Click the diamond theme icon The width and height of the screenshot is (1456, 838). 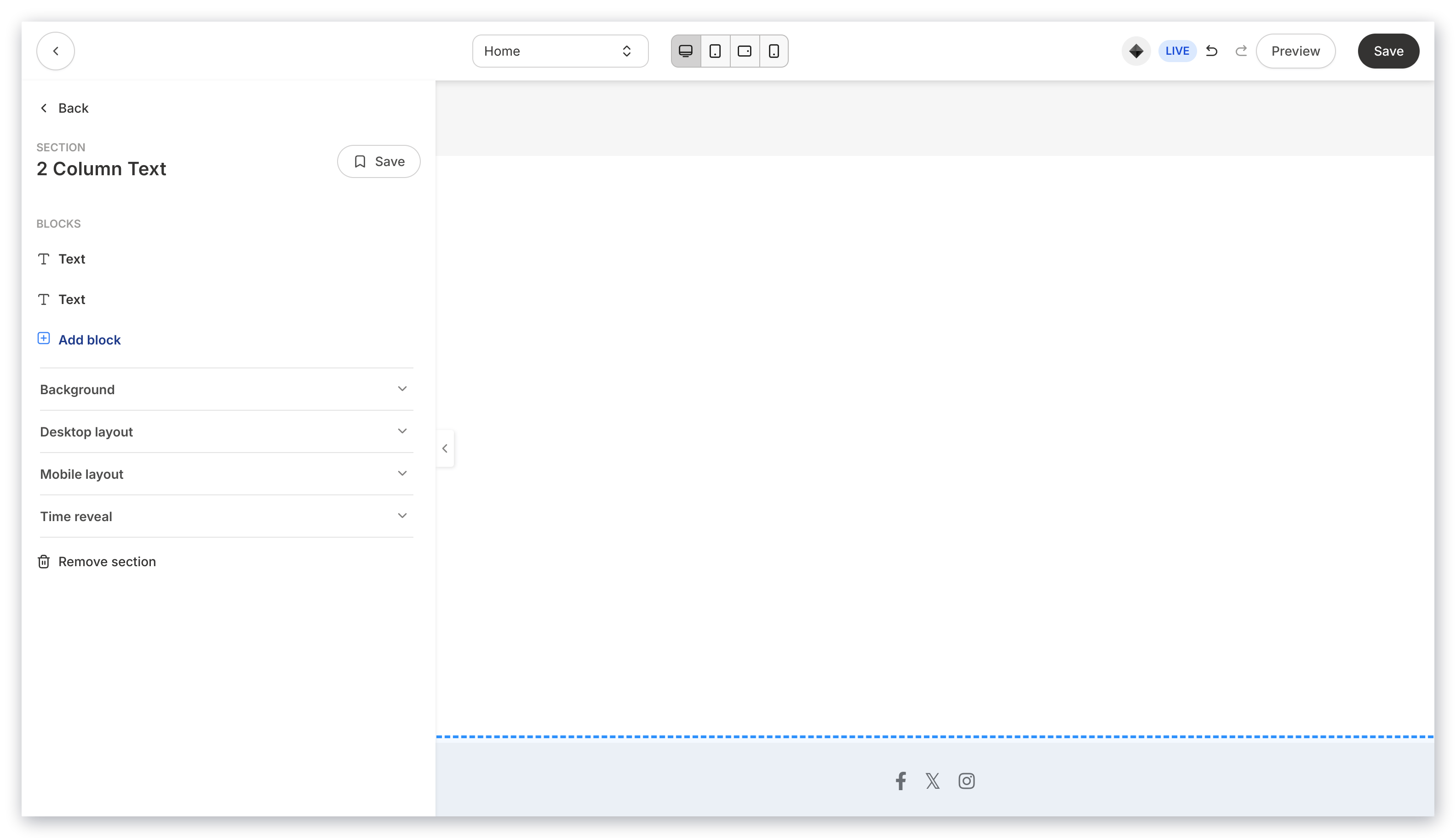[1135, 51]
